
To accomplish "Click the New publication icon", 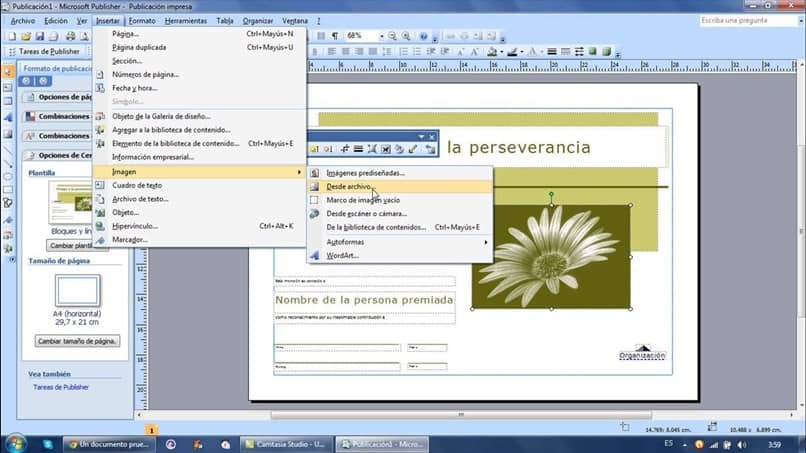I will coord(12,36).
